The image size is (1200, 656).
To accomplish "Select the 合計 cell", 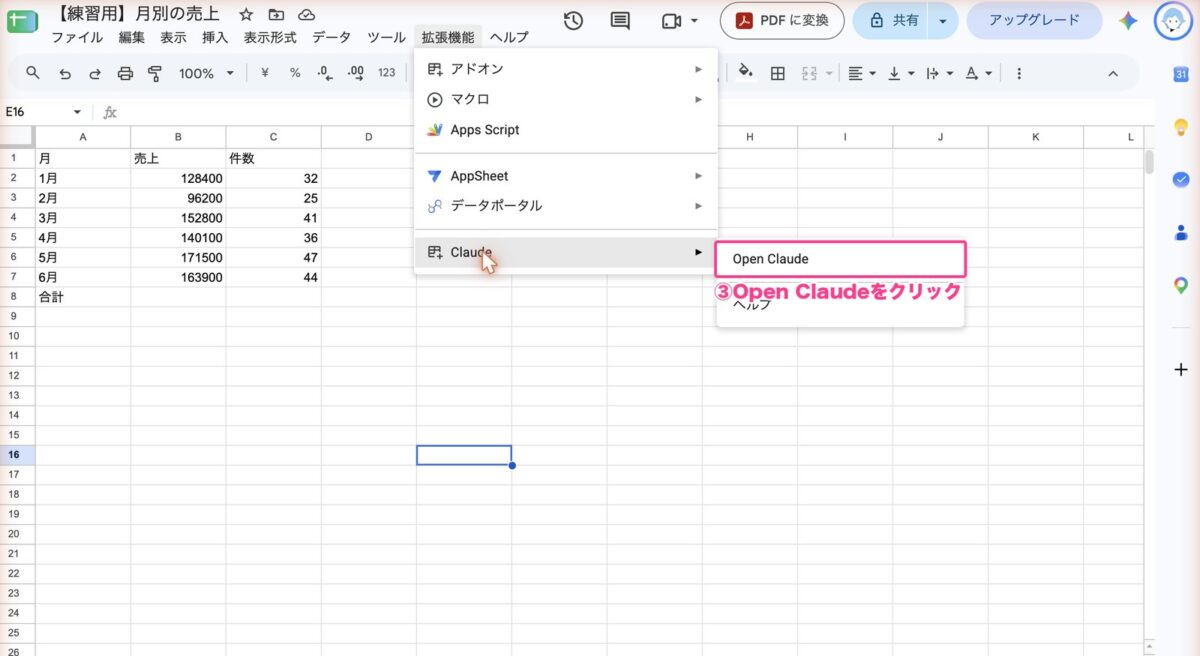I will (x=83, y=297).
